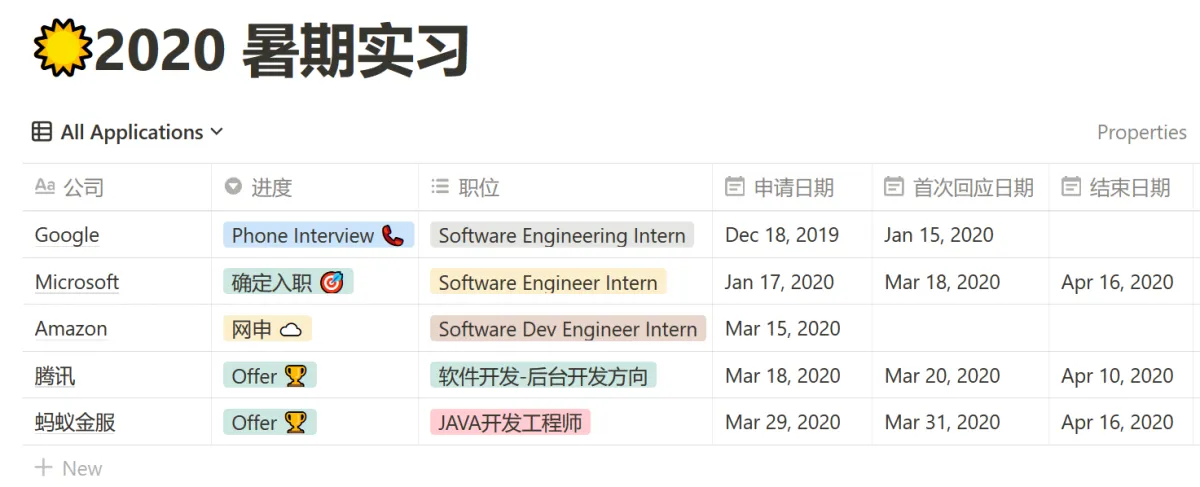Select the pink JAVA开发工程师 position tag

pos(510,423)
